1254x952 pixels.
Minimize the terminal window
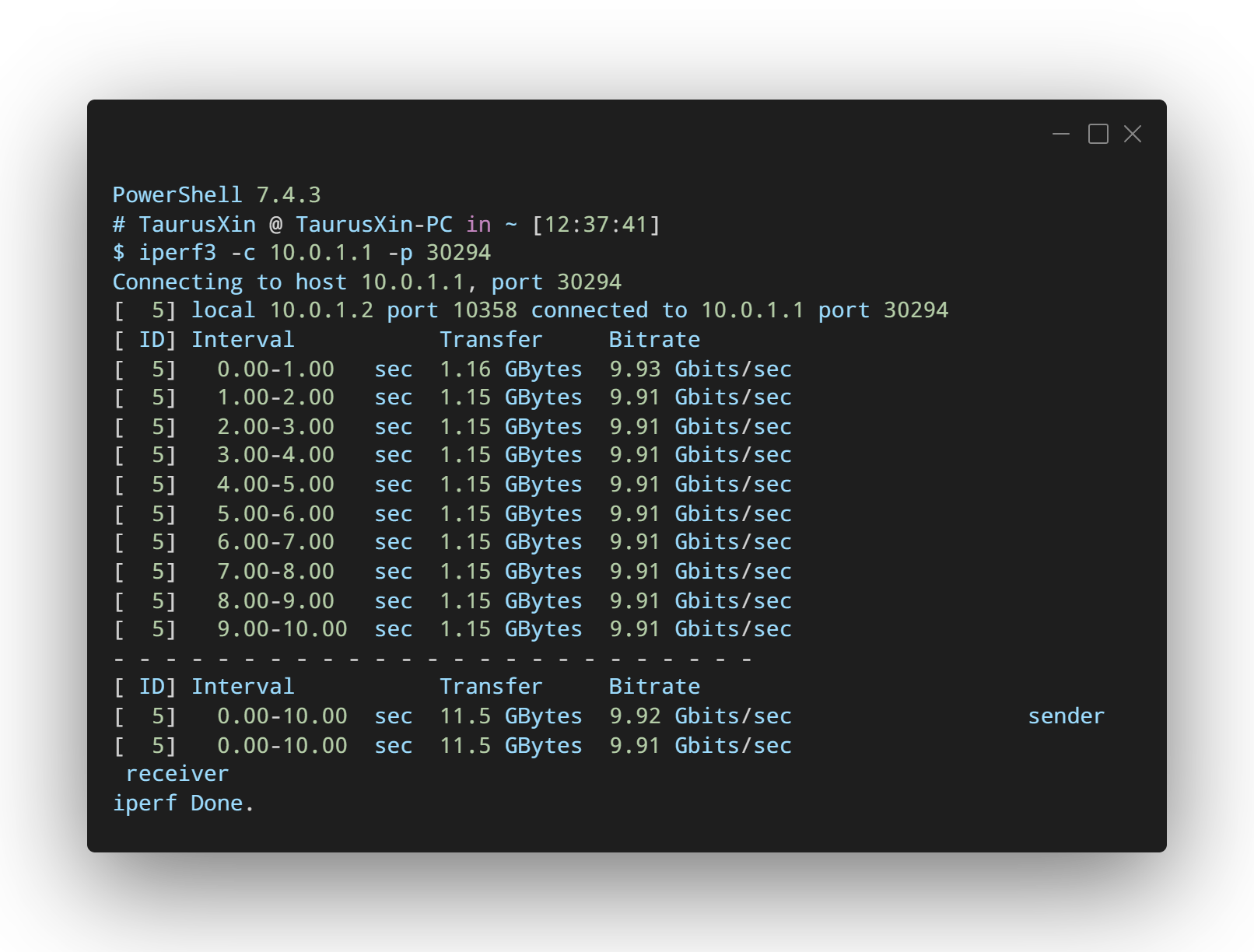click(1061, 135)
